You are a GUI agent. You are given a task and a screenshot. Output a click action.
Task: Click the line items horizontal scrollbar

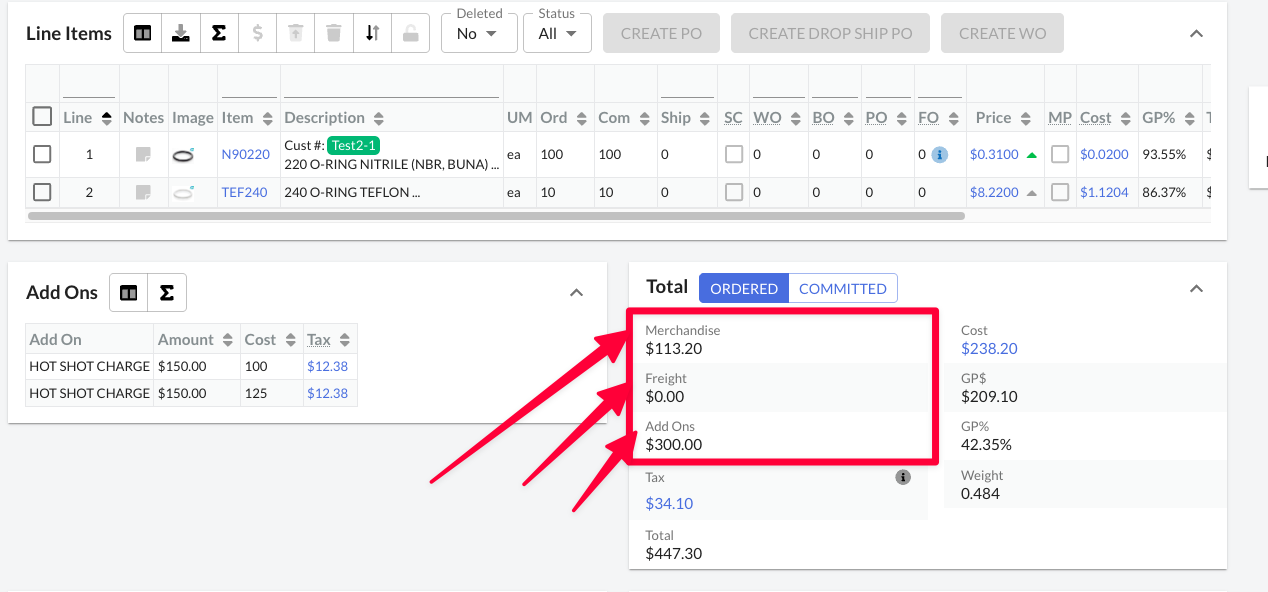tap(497, 215)
